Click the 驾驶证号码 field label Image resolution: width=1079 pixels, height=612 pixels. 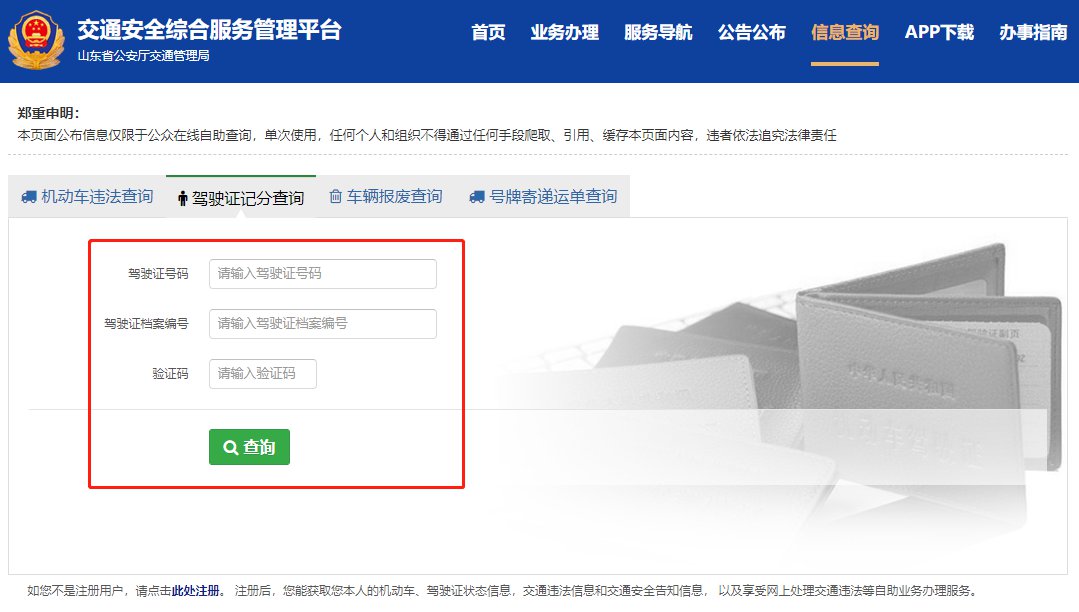click(158, 274)
